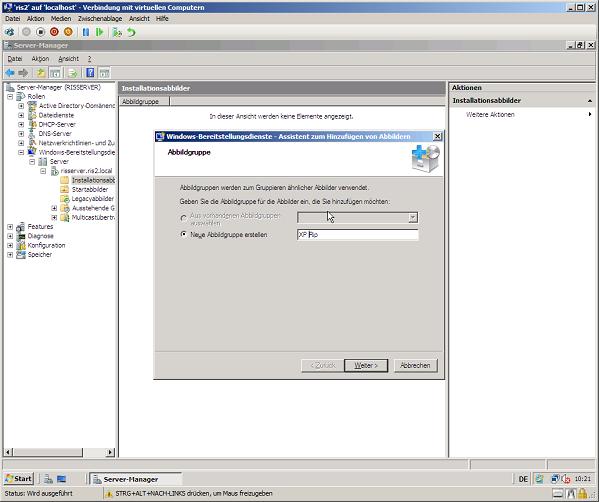This screenshot has width=599, height=502.
Task: Click the Weiter button in wizard
Action: pyautogui.click(x=366, y=365)
